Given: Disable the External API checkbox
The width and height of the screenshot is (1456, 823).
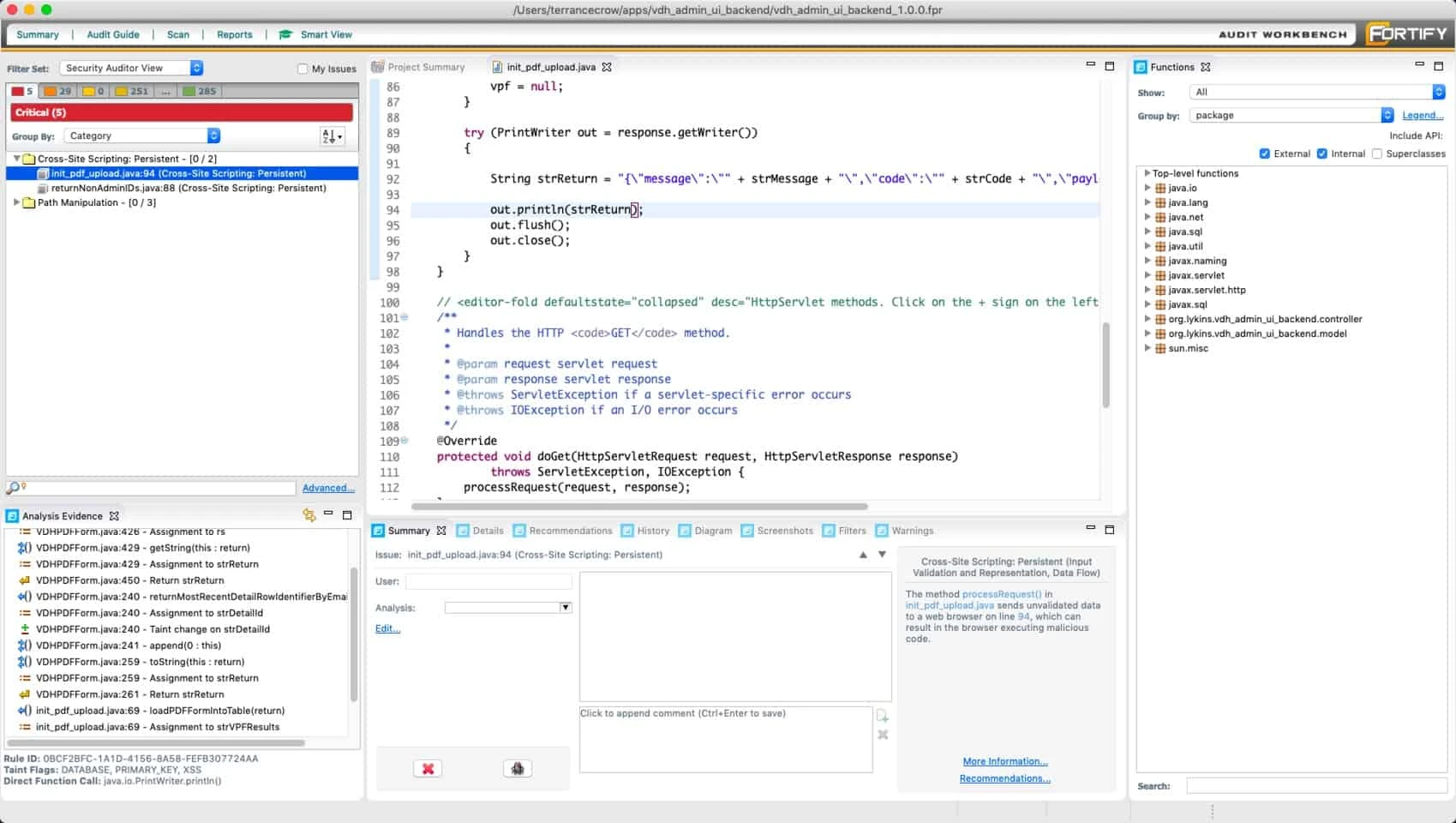Looking at the screenshot, I should tap(1265, 153).
